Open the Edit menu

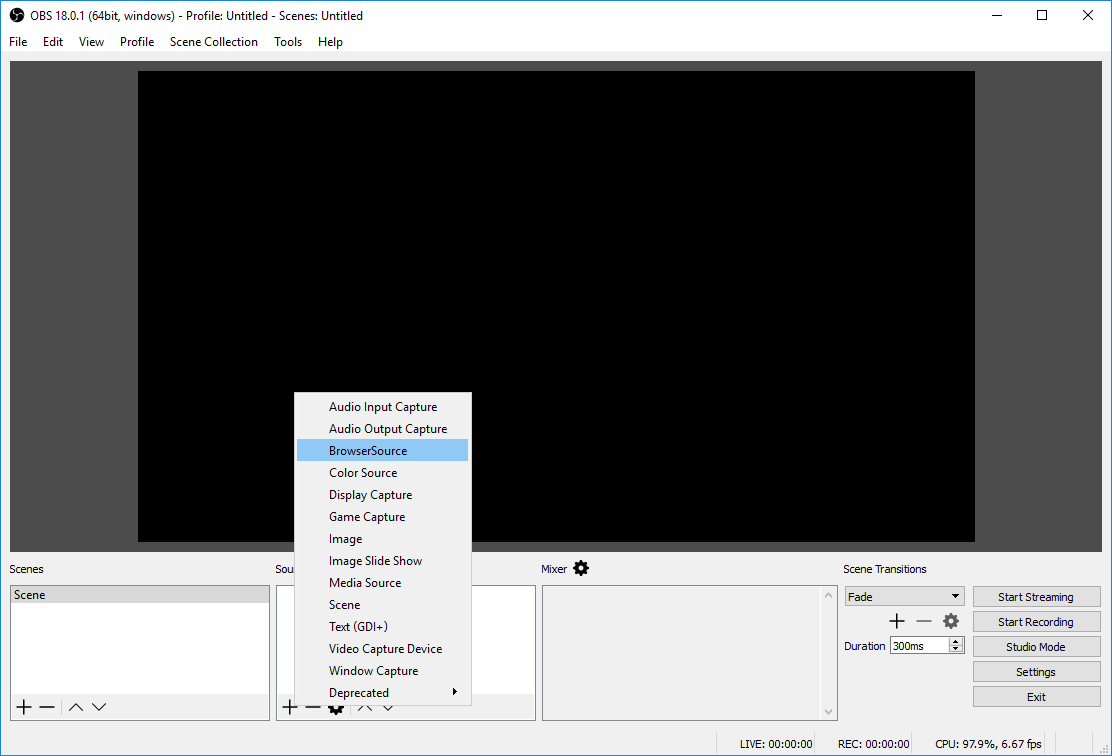point(52,42)
